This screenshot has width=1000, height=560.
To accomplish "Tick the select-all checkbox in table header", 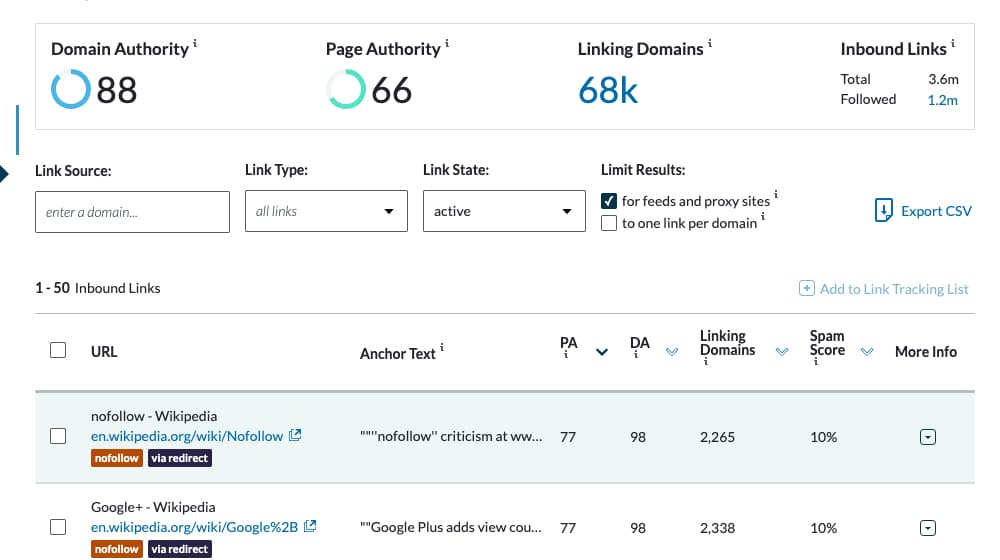I will [x=58, y=350].
